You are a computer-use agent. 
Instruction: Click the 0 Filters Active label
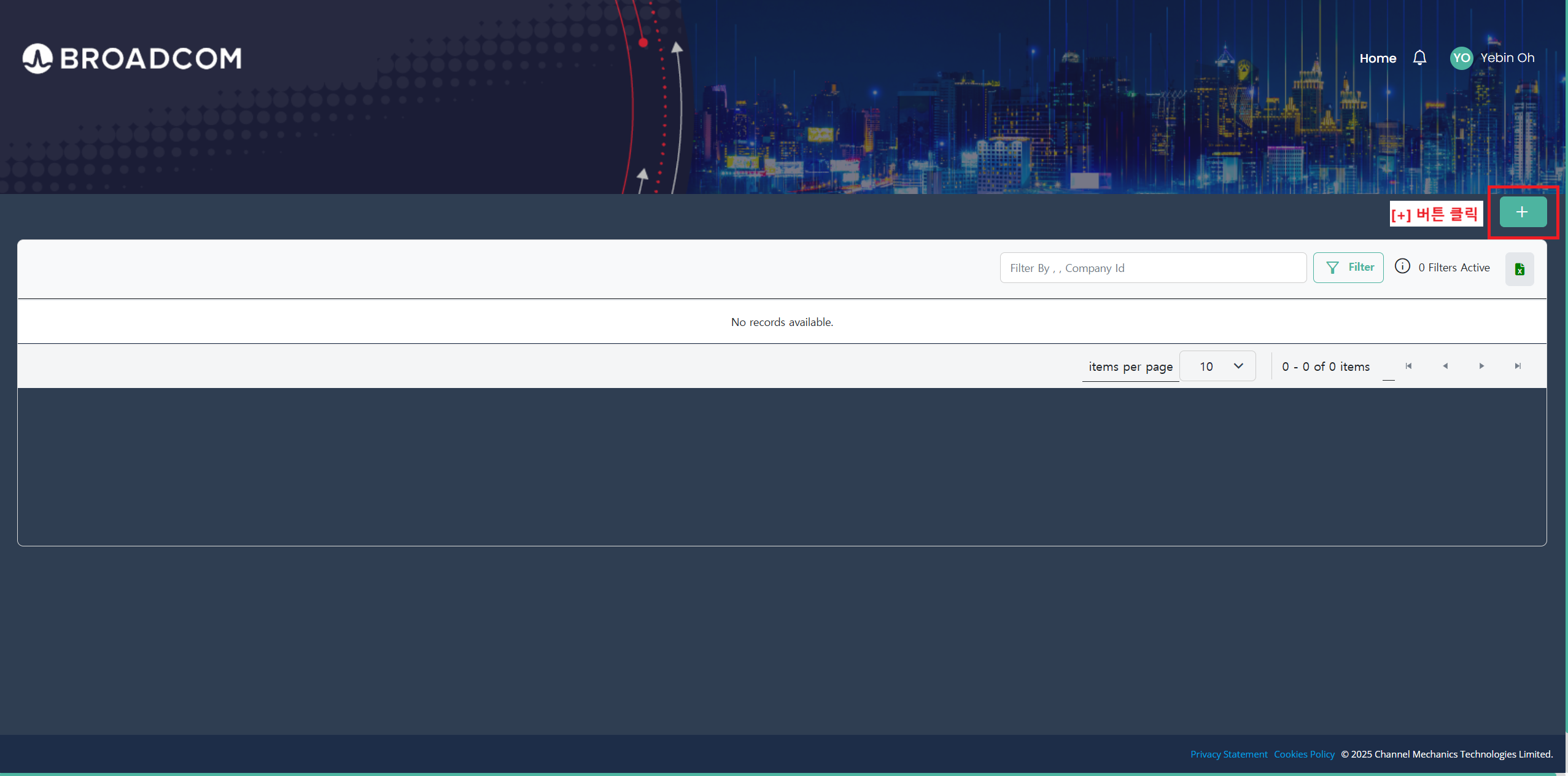pyautogui.click(x=1454, y=268)
